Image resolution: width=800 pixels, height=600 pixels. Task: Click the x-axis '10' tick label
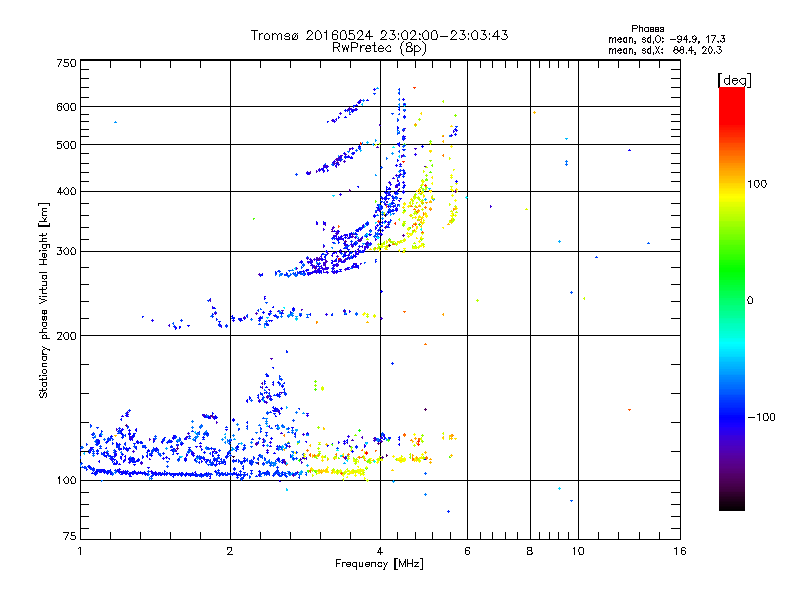[x=578, y=551]
